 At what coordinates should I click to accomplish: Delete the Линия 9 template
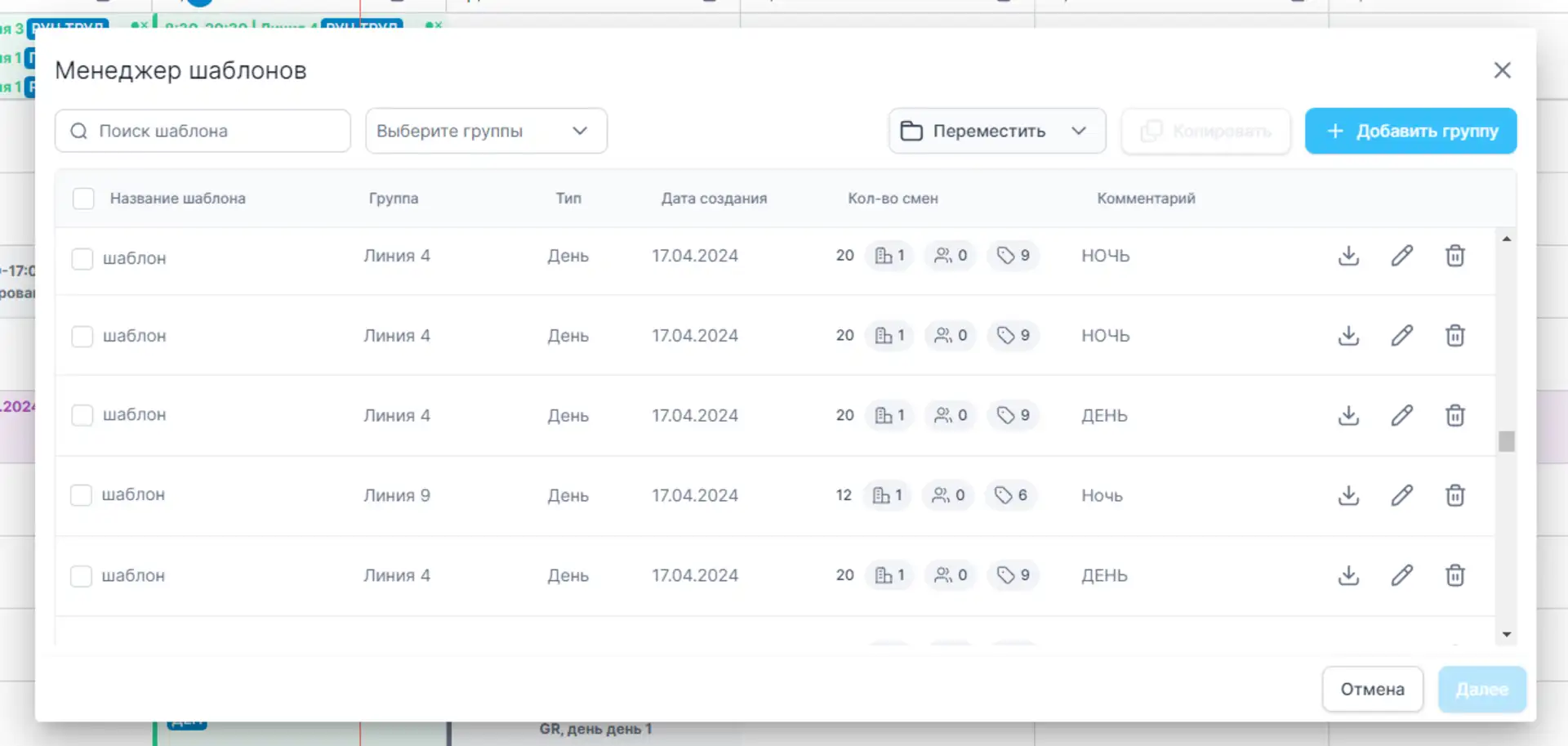coord(1455,495)
